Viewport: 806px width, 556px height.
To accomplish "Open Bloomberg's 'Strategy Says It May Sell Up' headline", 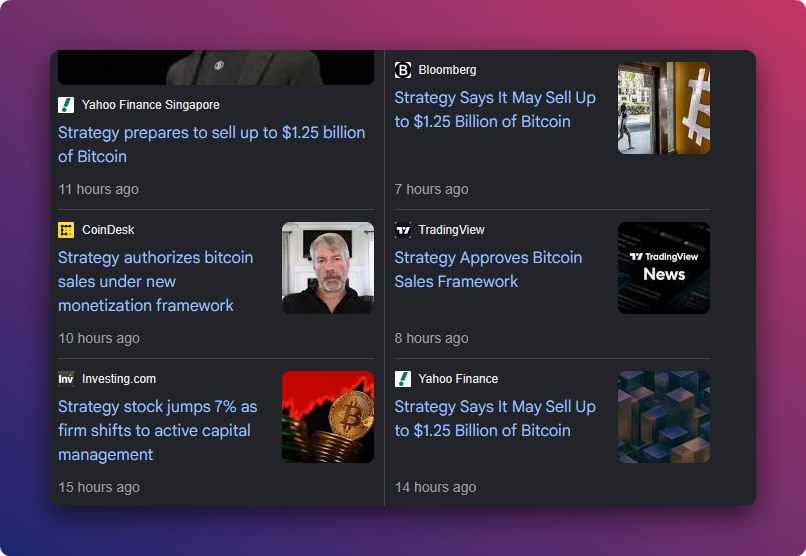I will (495, 109).
